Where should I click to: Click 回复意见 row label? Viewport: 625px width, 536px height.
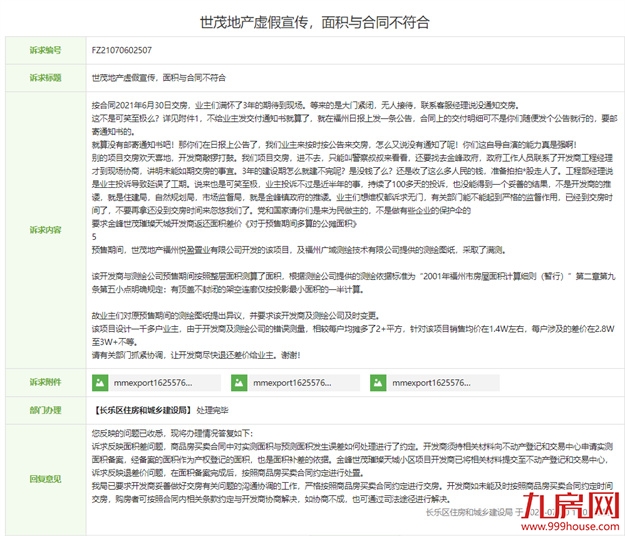pyautogui.click(x=45, y=479)
